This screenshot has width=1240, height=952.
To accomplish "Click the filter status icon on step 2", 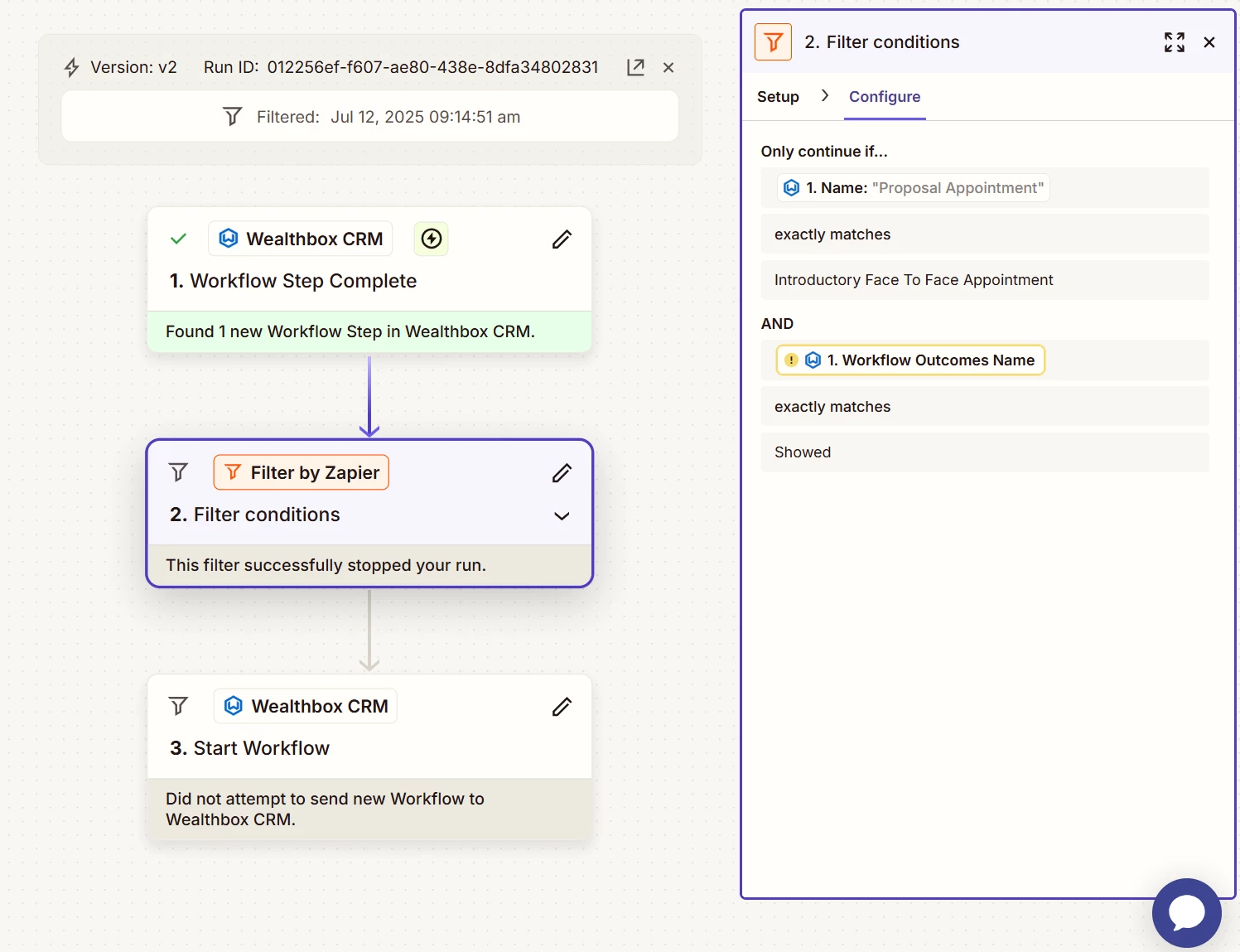I will pyautogui.click(x=178, y=472).
